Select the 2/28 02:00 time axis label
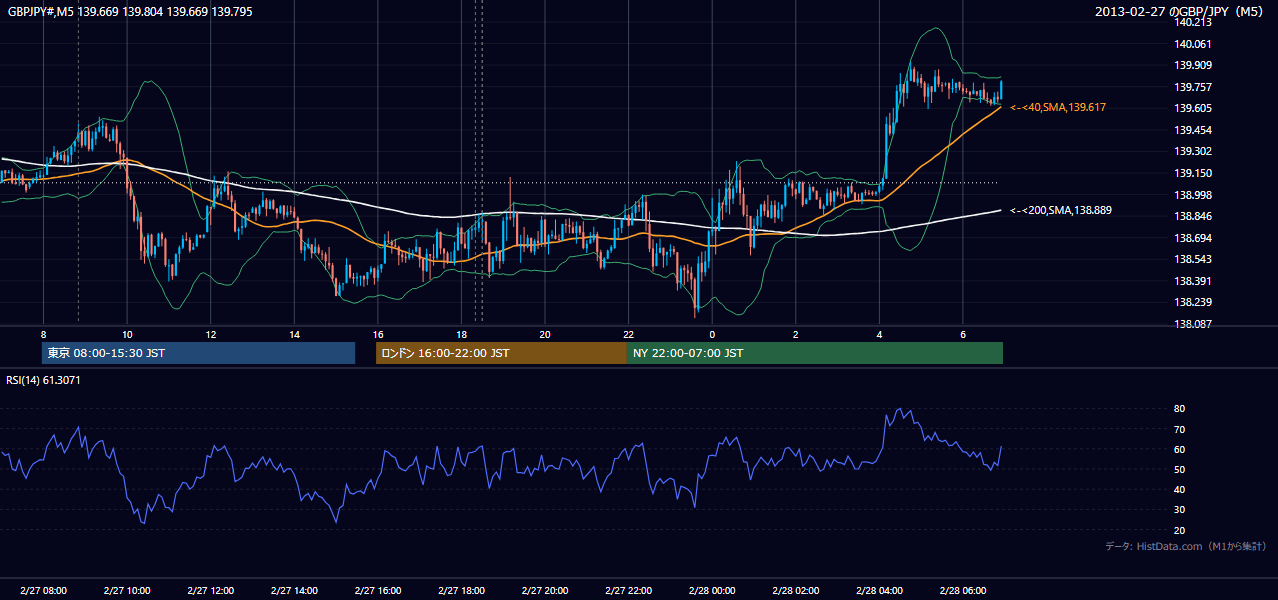The height and width of the screenshot is (600, 1278). click(x=795, y=591)
